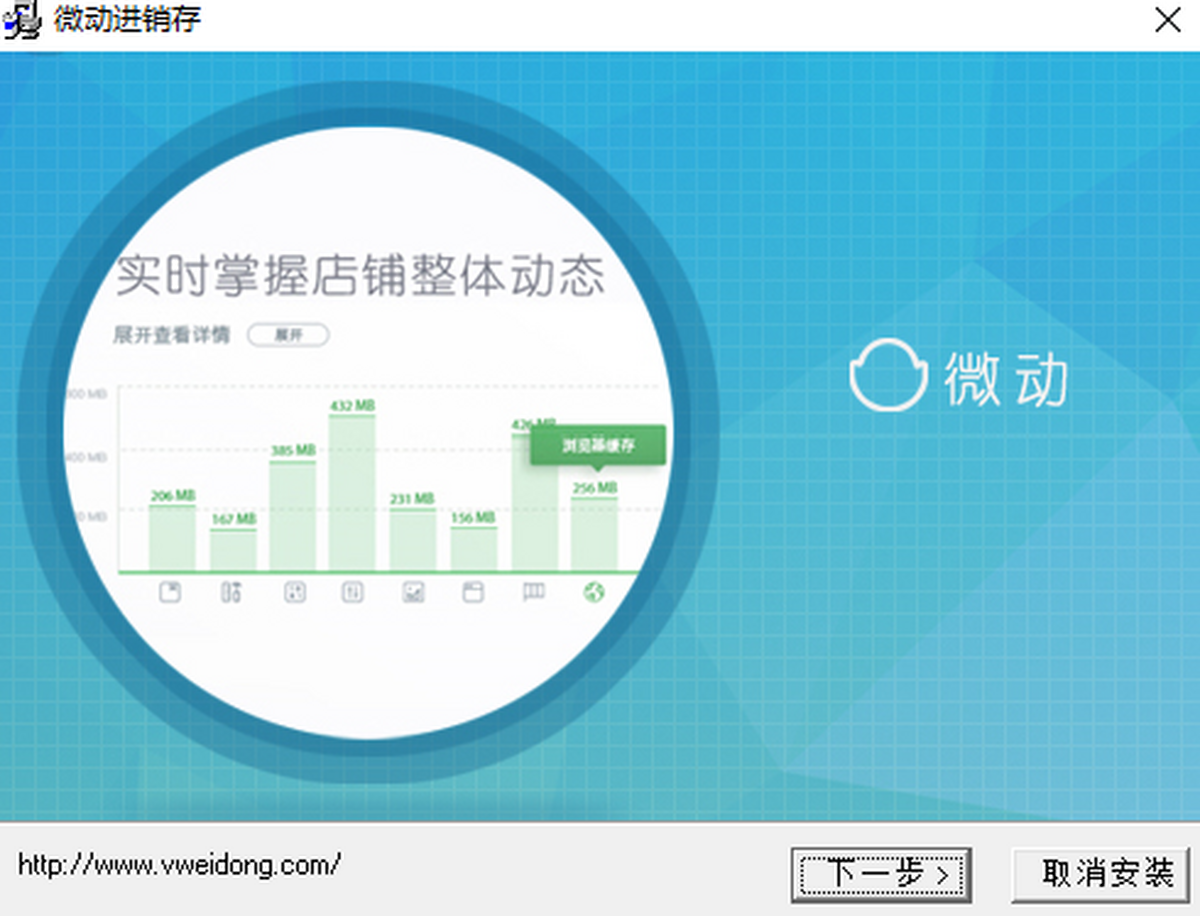Screen dimensions: 1200x916
Task: Click the icon under the 385 MB bar
Action: tap(293, 592)
